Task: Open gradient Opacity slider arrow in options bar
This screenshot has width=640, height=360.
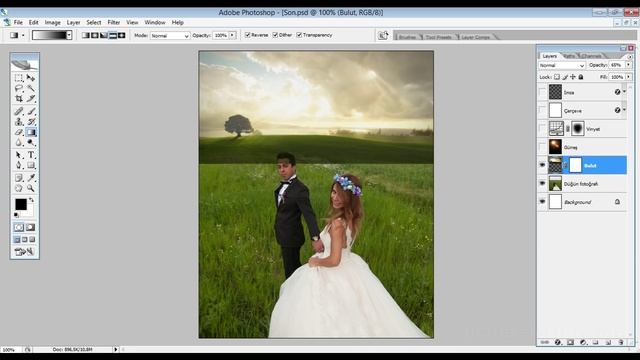Action: point(232,36)
